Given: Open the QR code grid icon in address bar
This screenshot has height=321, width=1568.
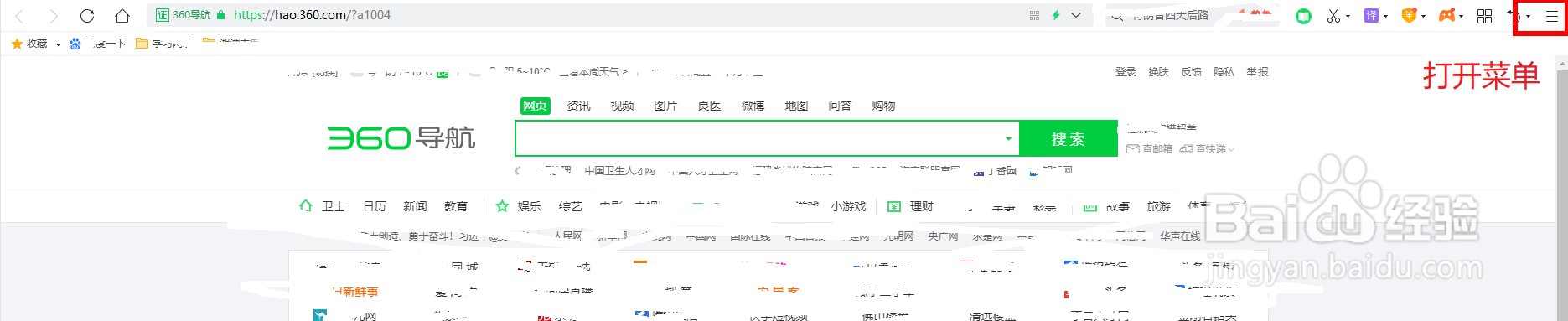Looking at the screenshot, I should click(1034, 15).
